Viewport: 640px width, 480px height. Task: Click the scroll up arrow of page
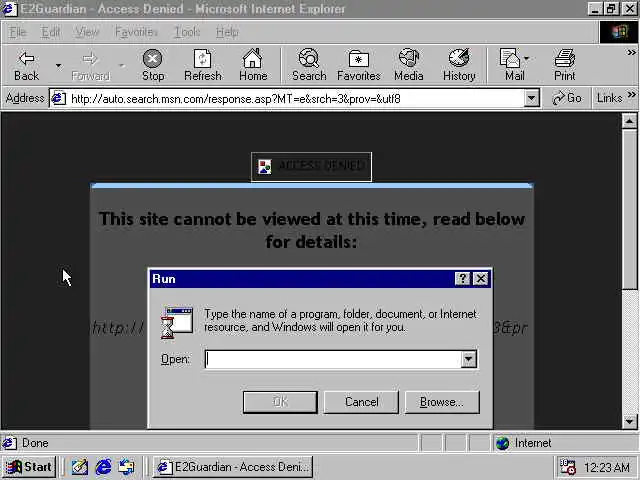(629, 121)
